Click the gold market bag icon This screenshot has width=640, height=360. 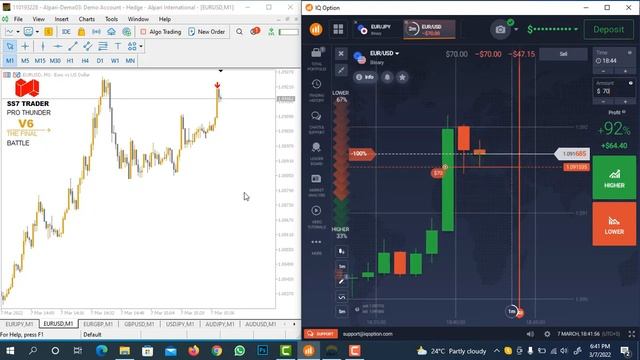click(x=81, y=31)
